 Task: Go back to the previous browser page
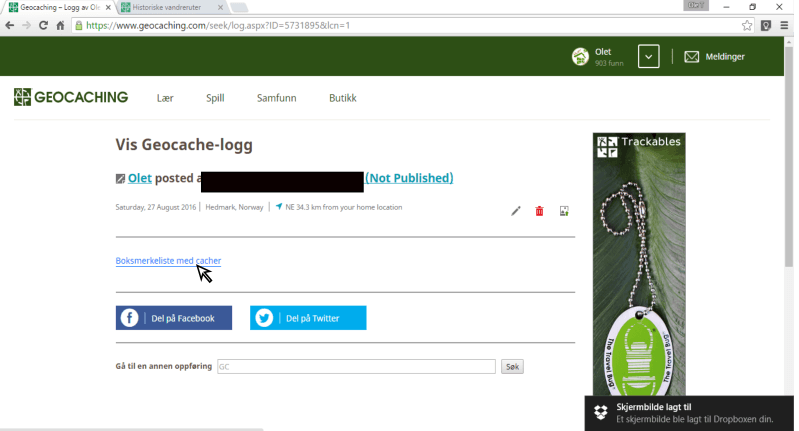point(9,25)
